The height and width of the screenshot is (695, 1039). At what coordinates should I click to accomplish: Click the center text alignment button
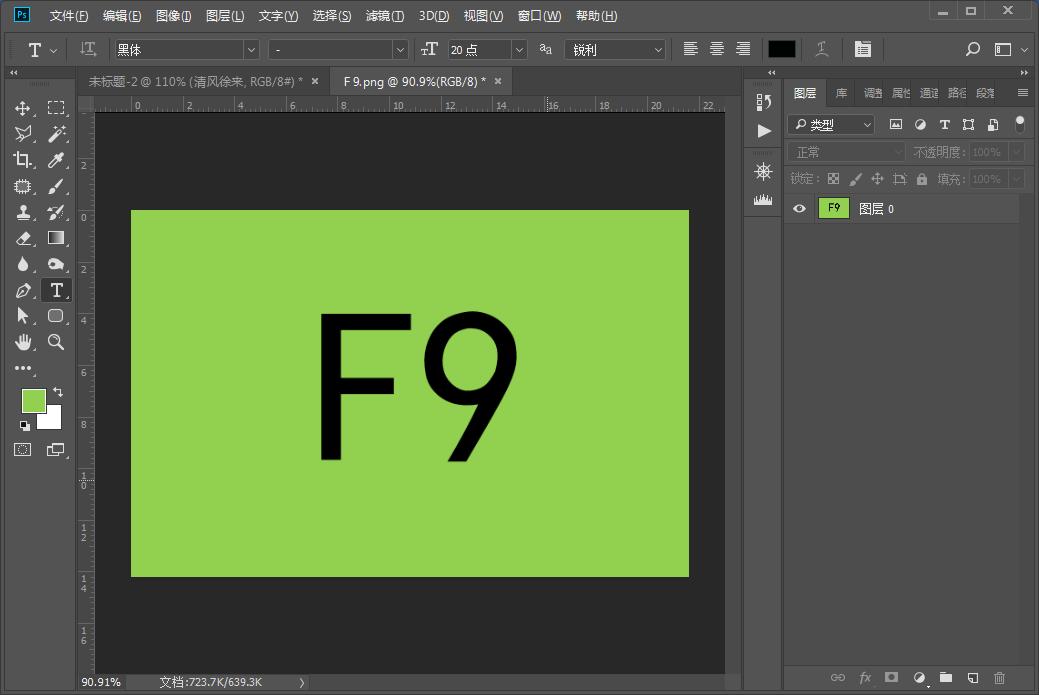tap(717, 49)
